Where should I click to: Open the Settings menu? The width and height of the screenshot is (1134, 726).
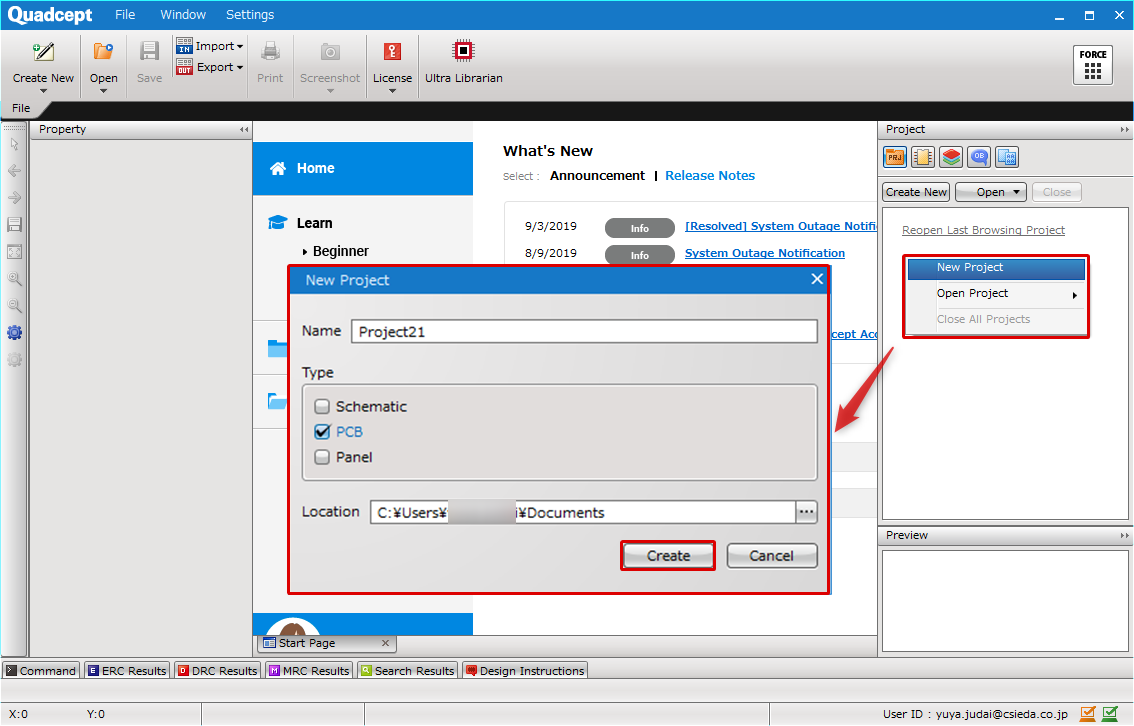pyautogui.click(x=250, y=14)
